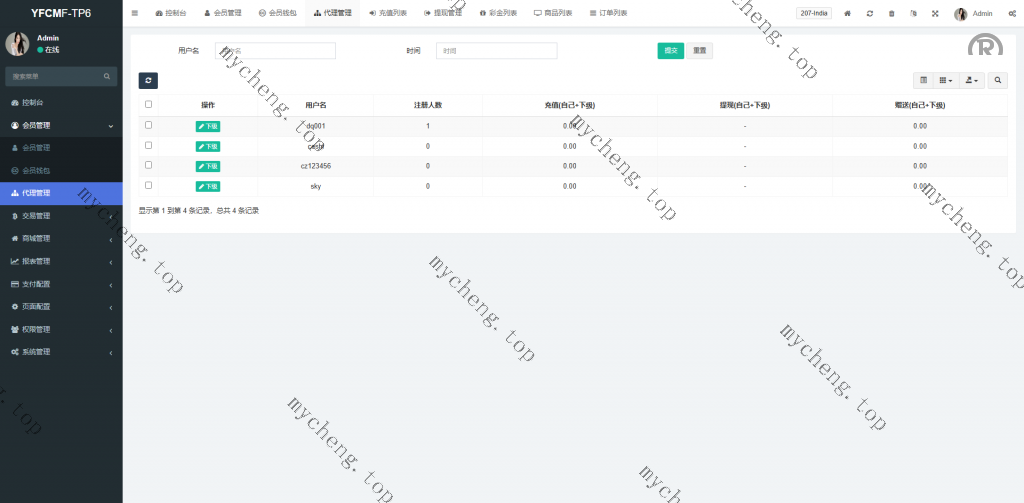Image resolution: width=1024 pixels, height=503 pixels.
Task: Enter fullscreen with the expand arrows icon
Action: tap(935, 14)
